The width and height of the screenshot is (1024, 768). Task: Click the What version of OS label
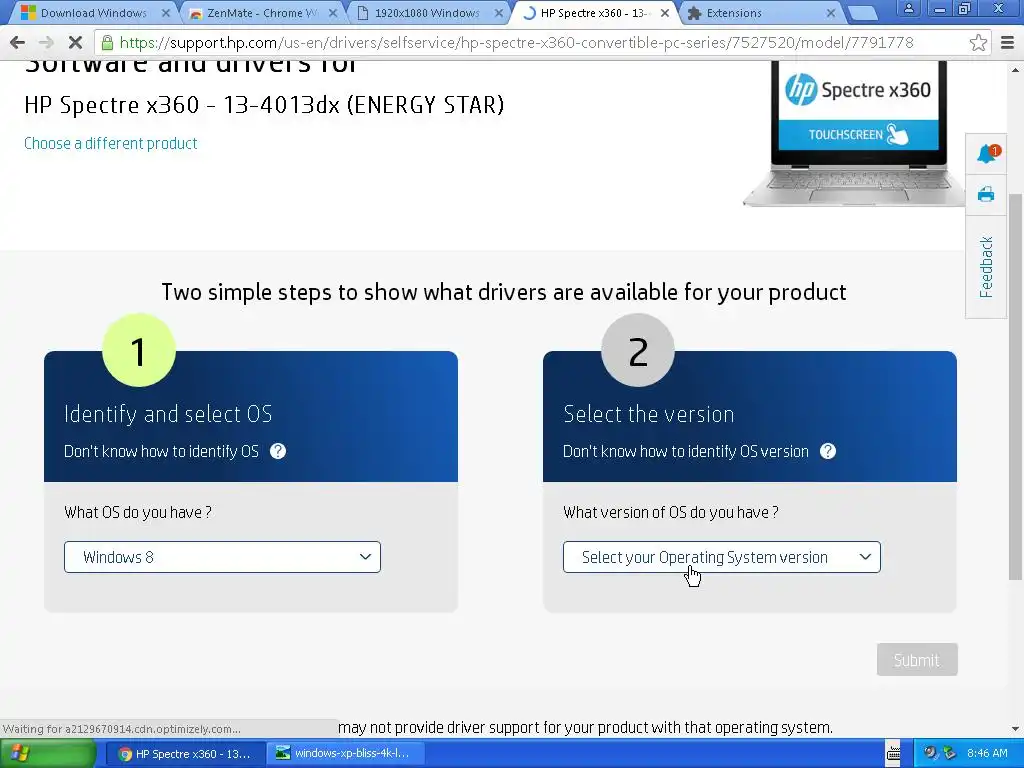point(671,512)
